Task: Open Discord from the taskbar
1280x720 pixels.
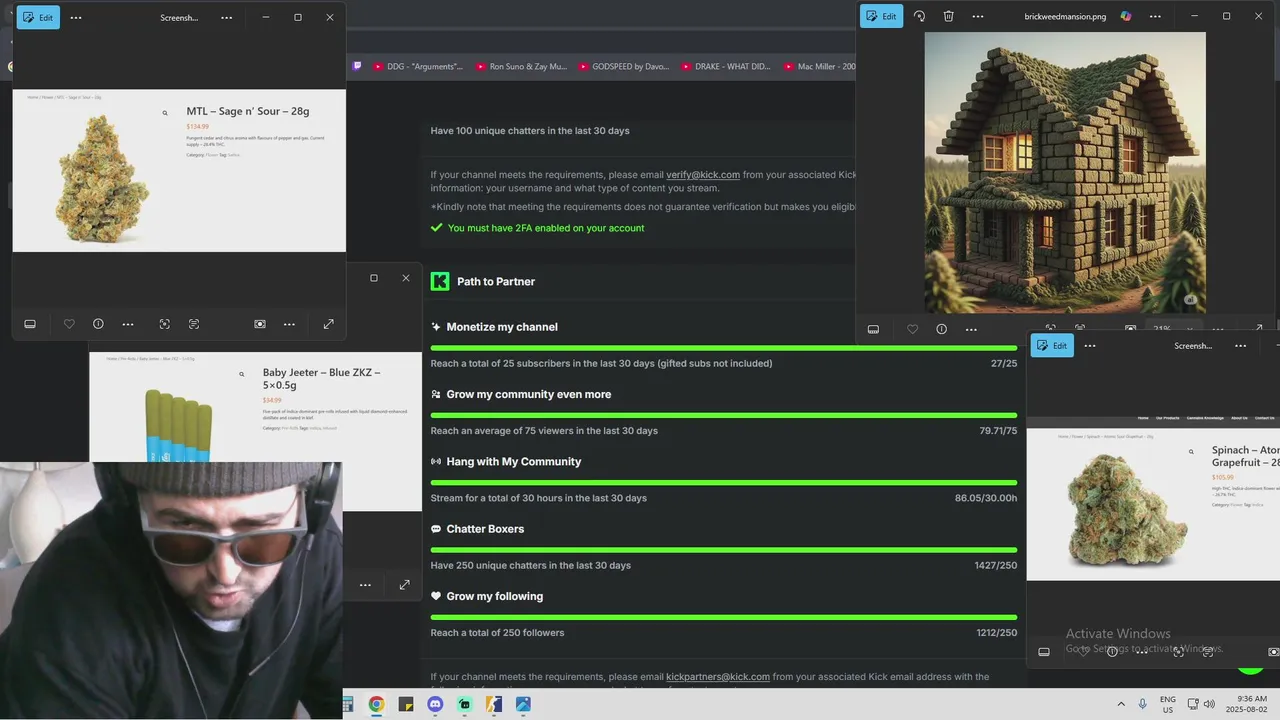Action: pyautogui.click(x=435, y=704)
